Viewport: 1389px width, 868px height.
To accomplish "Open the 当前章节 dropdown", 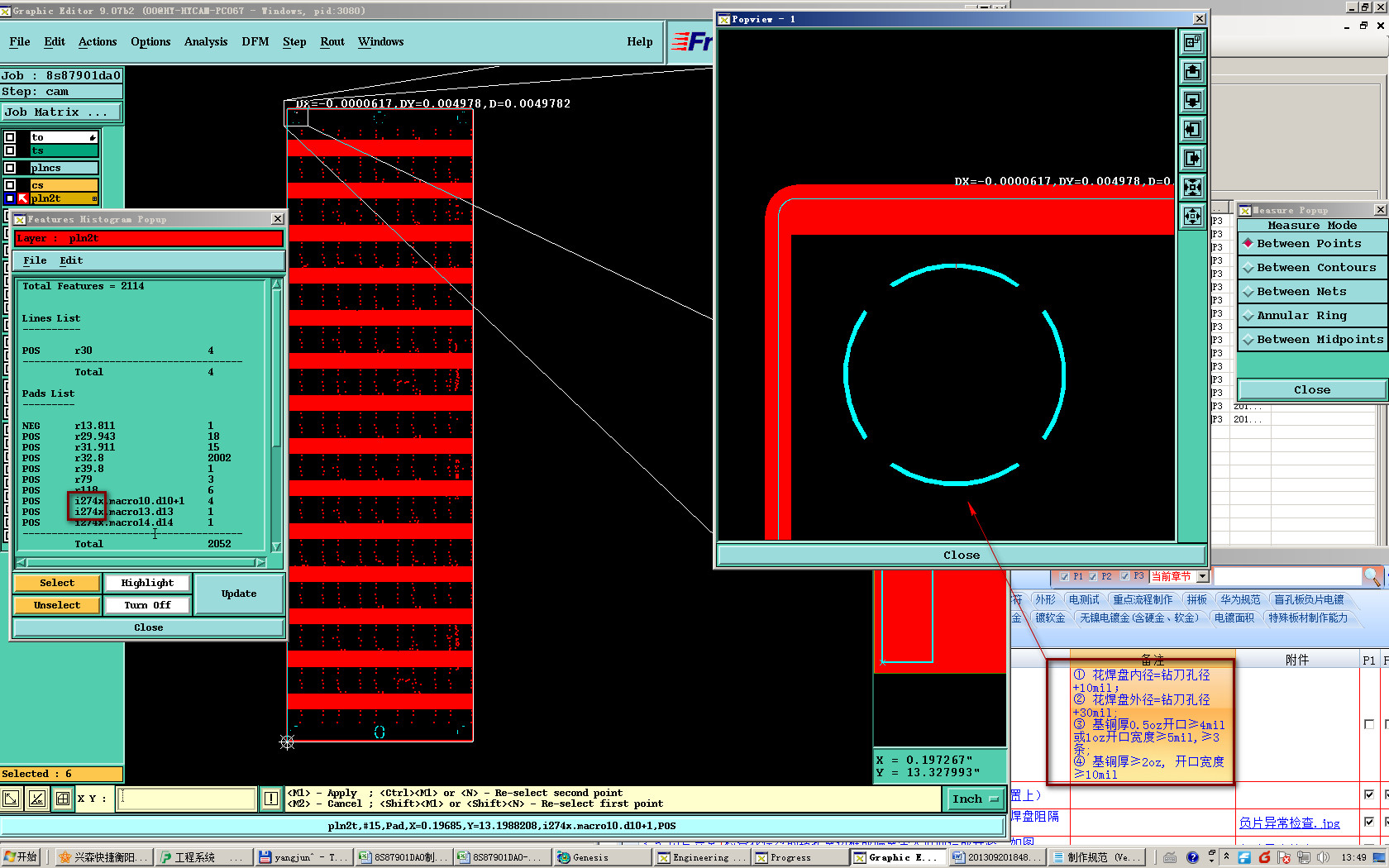I will (1203, 576).
